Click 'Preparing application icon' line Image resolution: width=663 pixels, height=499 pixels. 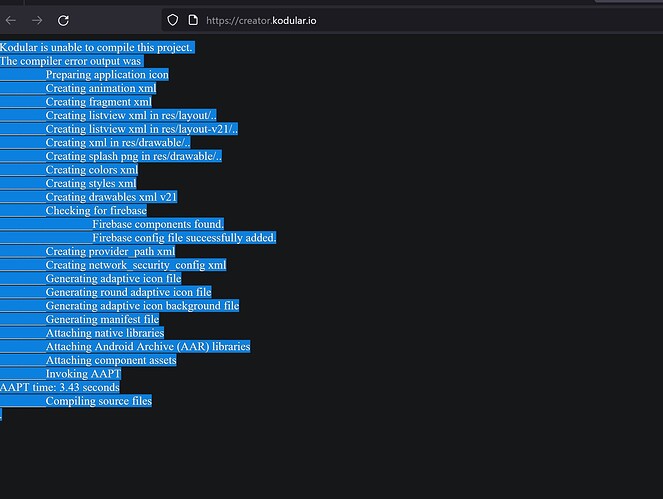click(107, 74)
